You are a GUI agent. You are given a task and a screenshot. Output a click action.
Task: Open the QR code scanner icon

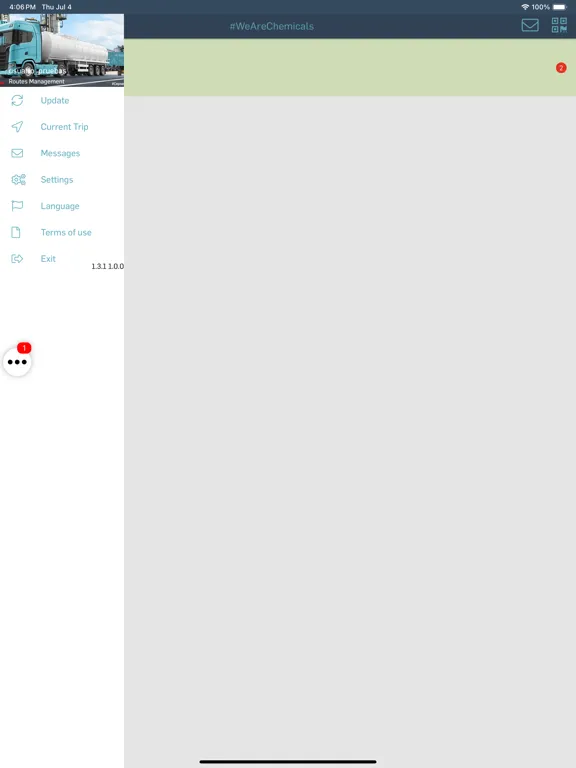pyautogui.click(x=559, y=25)
